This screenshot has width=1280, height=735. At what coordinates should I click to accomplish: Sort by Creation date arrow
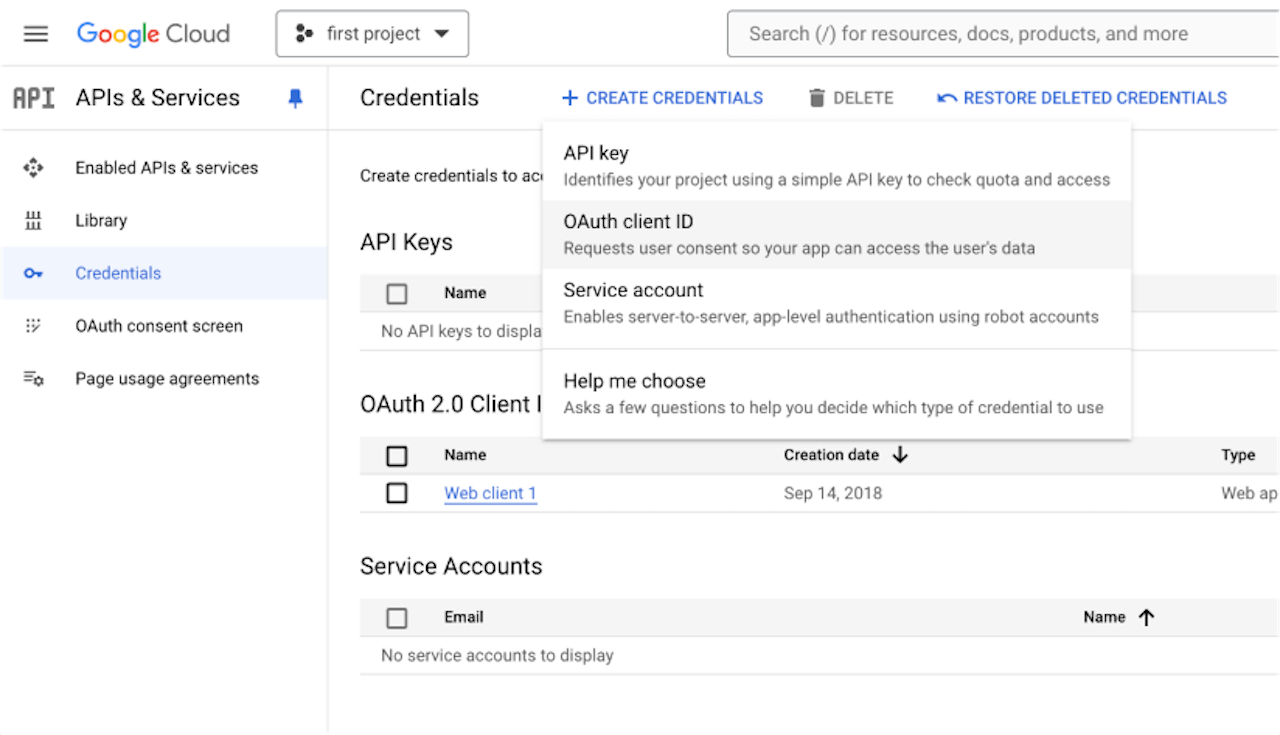tap(900, 455)
